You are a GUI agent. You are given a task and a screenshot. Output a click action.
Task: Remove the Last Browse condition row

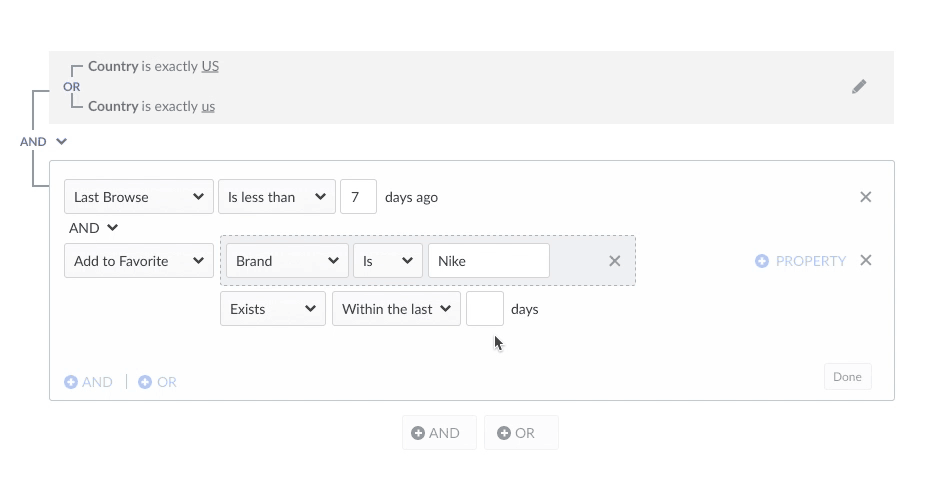866,197
